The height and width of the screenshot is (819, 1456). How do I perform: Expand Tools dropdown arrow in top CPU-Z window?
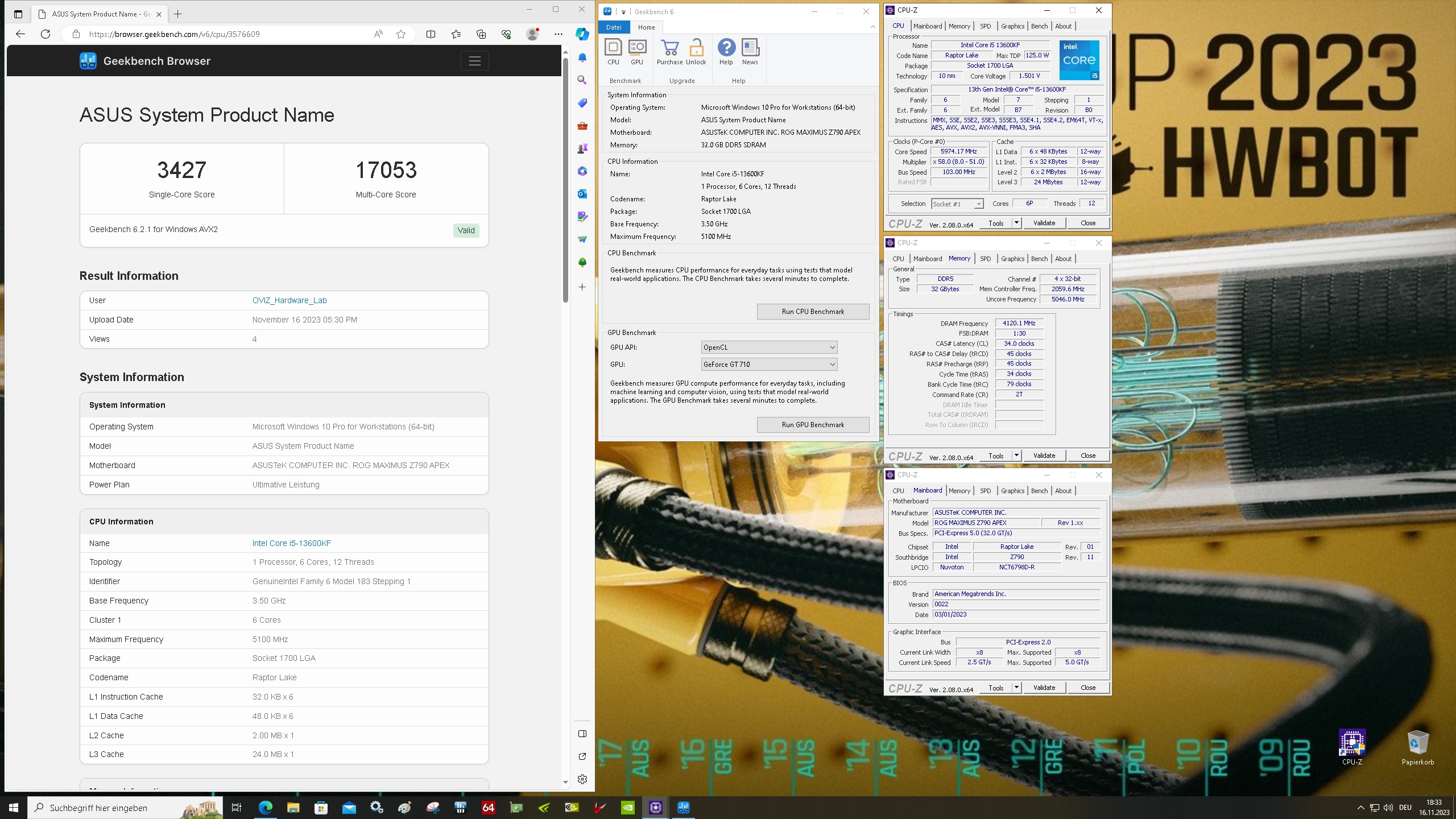click(1016, 223)
